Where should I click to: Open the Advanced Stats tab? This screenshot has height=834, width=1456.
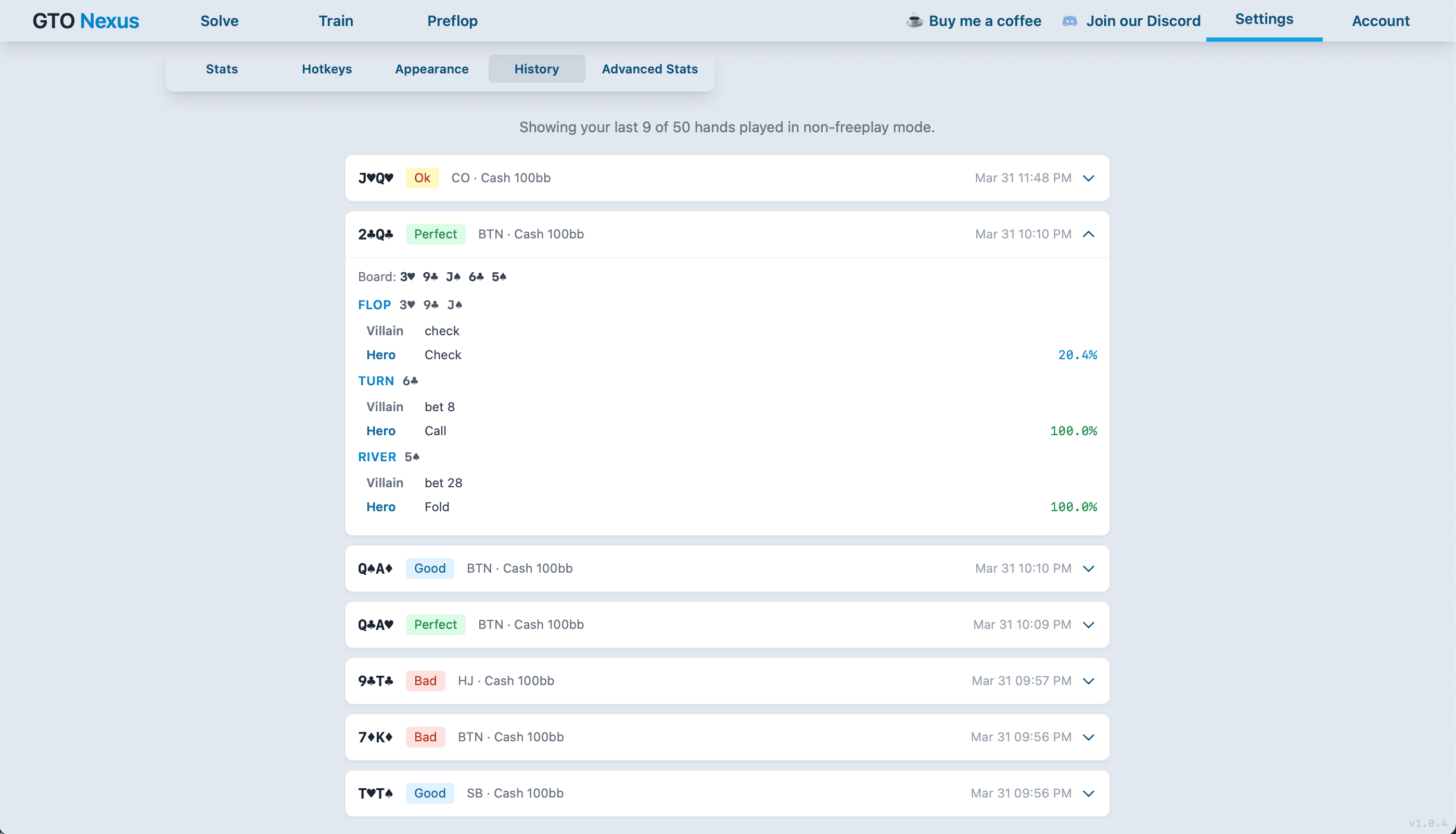tap(649, 69)
